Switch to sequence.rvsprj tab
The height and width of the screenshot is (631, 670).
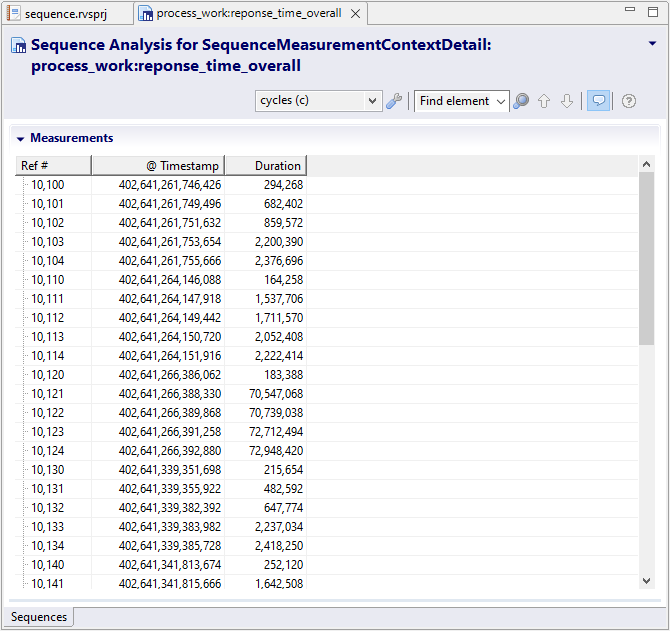pos(66,14)
